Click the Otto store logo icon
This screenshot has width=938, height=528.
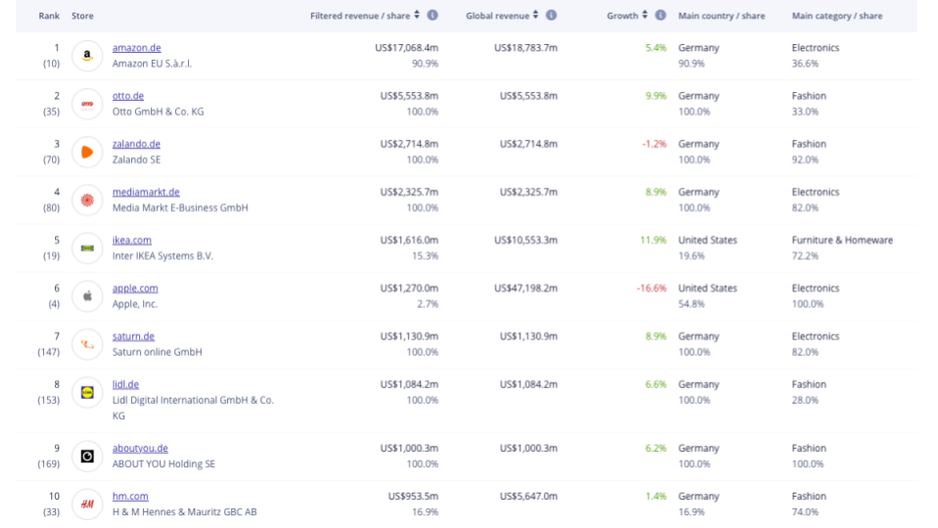click(x=87, y=104)
